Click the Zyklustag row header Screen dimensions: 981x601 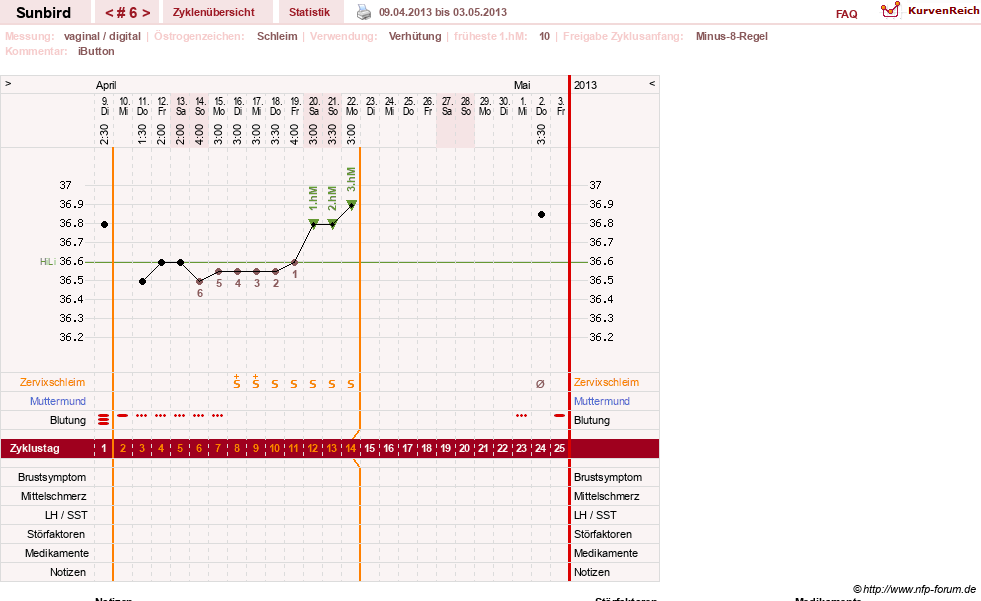click(x=34, y=448)
